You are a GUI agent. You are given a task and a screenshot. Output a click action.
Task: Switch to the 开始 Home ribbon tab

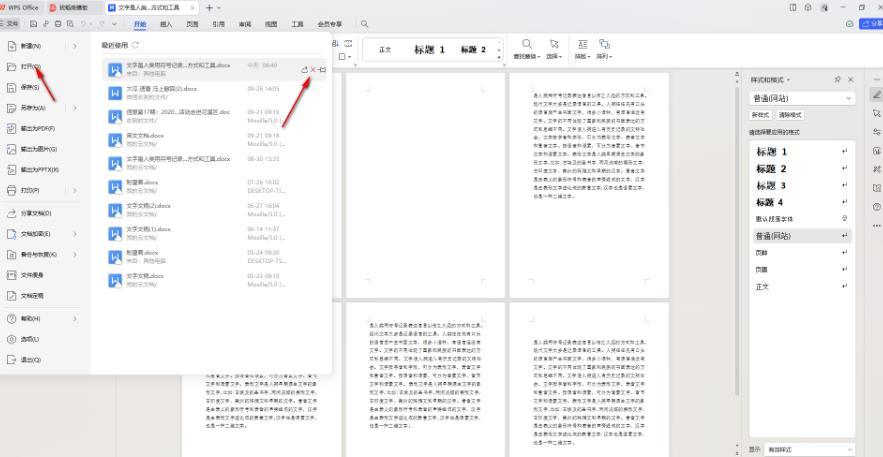(140, 24)
